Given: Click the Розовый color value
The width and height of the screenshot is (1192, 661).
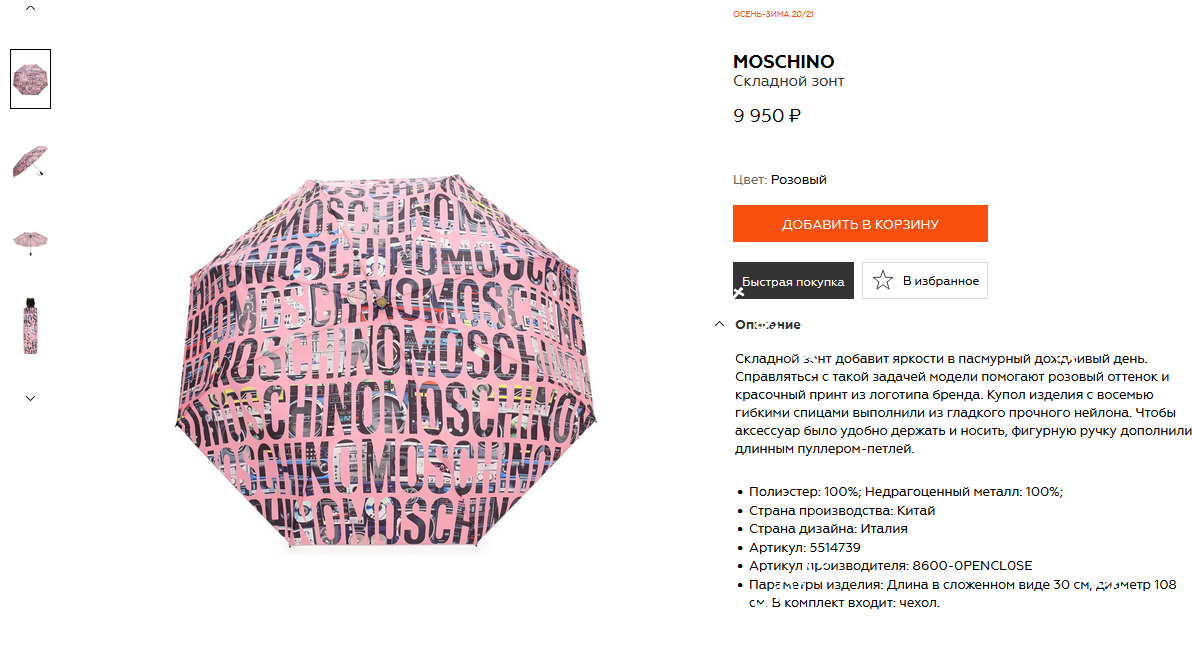Looking at the screenshot, I should [x=798, y=179].
